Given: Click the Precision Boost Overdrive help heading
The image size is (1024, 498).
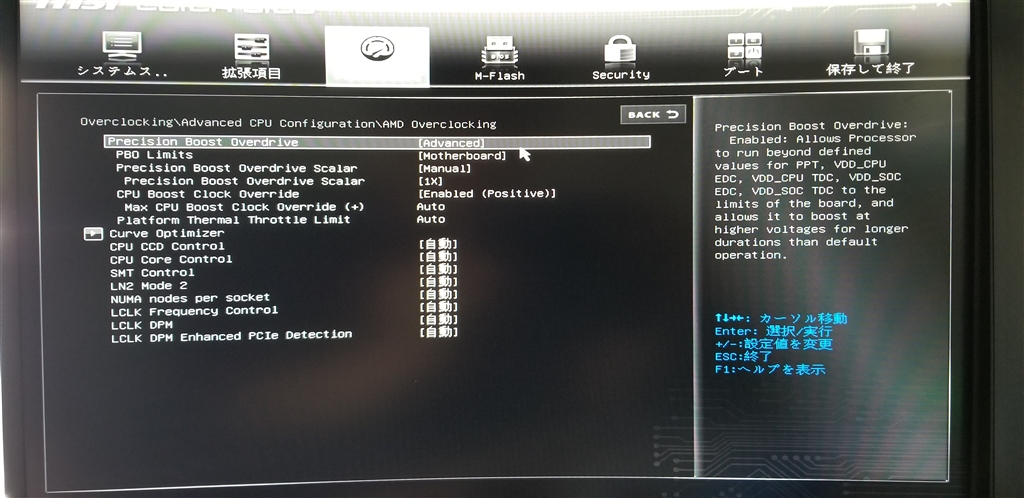Looking at the screenshot, I should pyautogui.click(x=811, y=127).
